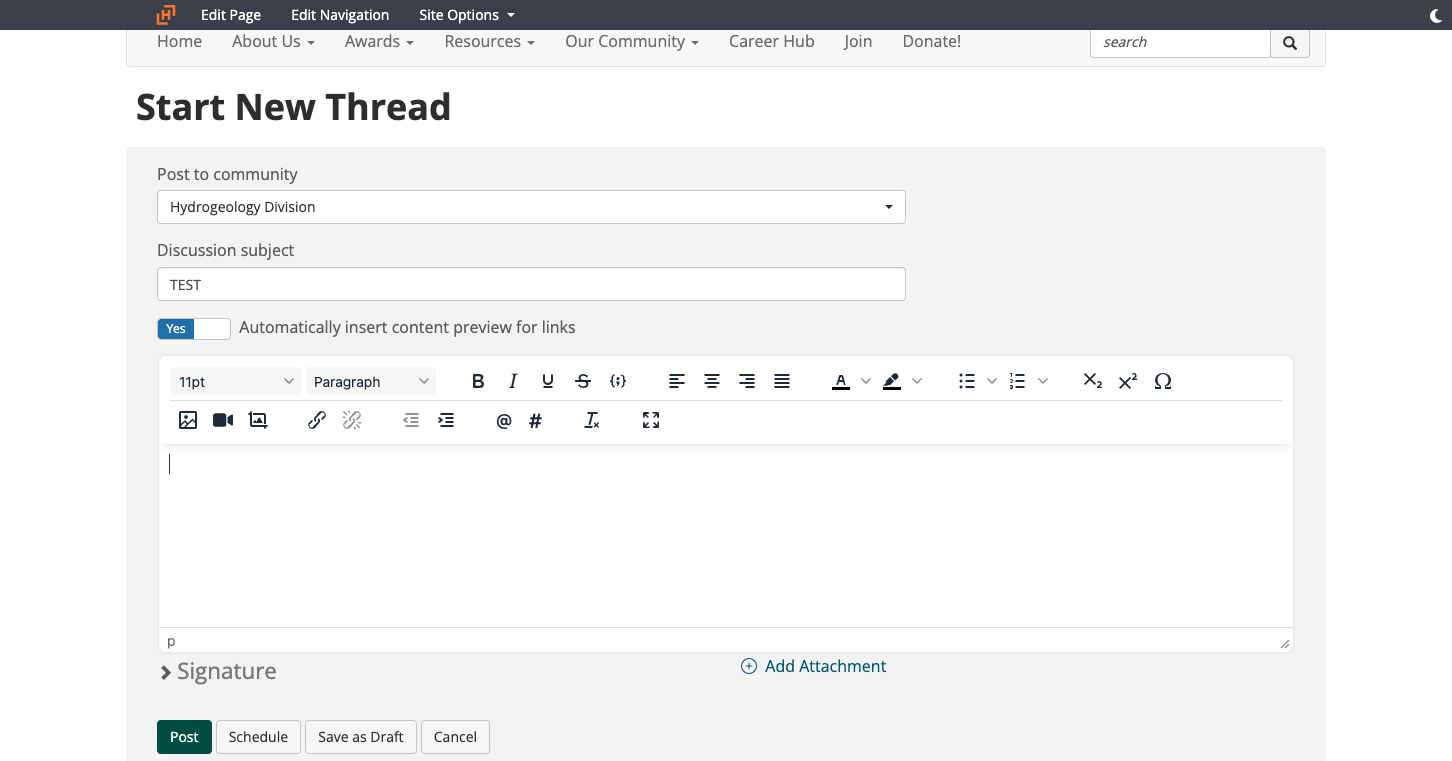Align text left
Screen dimensions: 1452x761
(677, 381)
